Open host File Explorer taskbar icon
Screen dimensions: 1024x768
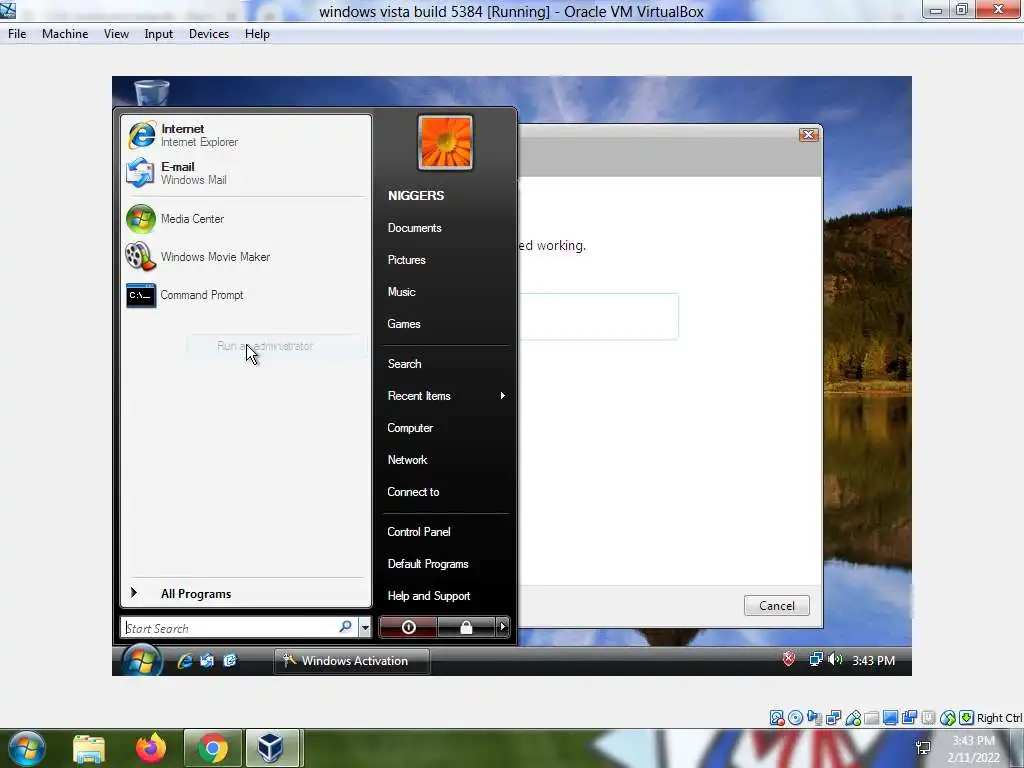pyautogui.click(x=89, y=748)
